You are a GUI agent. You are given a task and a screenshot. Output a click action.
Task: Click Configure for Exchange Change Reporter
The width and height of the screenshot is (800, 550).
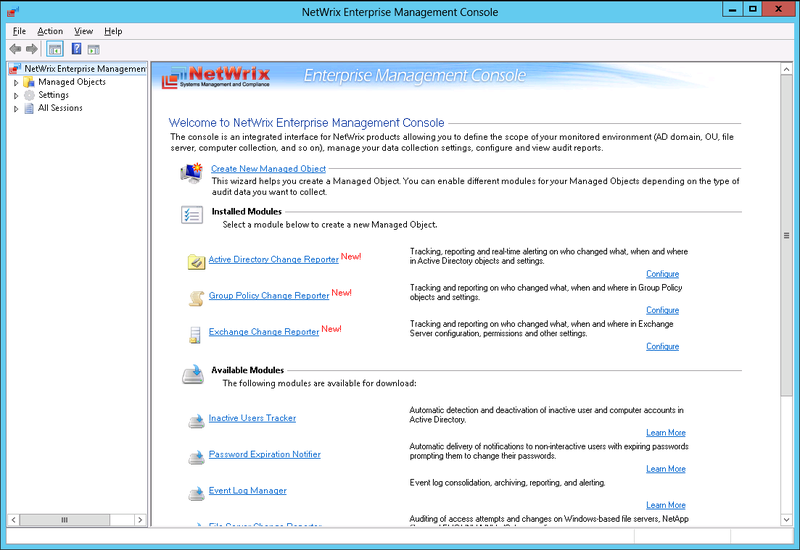click(x=662, y=346)
